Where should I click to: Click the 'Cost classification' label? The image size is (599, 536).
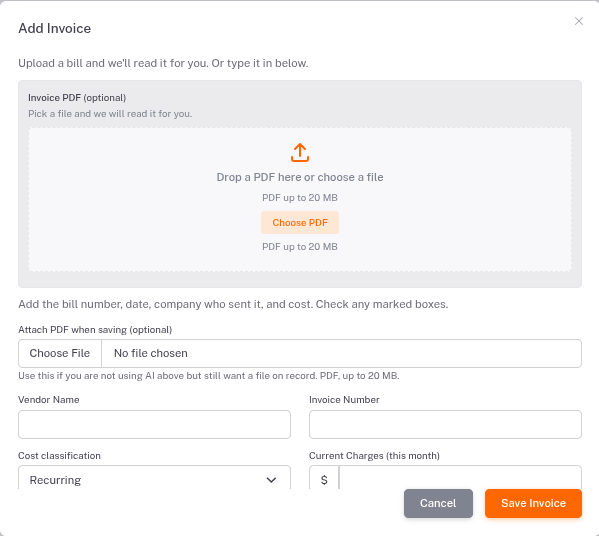tap(60, 456)
